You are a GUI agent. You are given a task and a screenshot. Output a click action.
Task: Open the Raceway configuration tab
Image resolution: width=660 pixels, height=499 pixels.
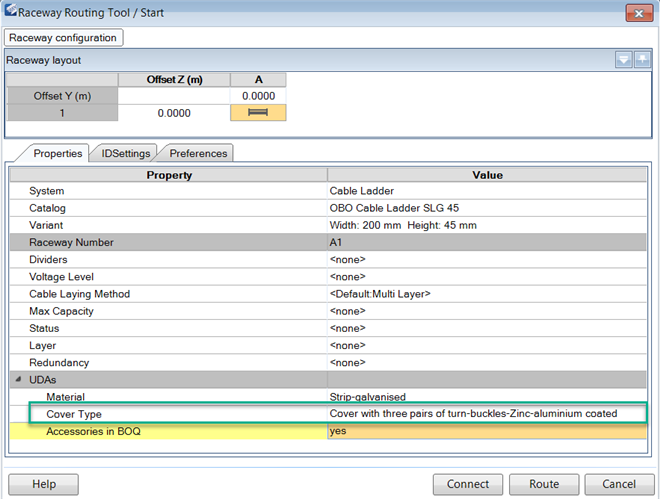click(63, 37)
